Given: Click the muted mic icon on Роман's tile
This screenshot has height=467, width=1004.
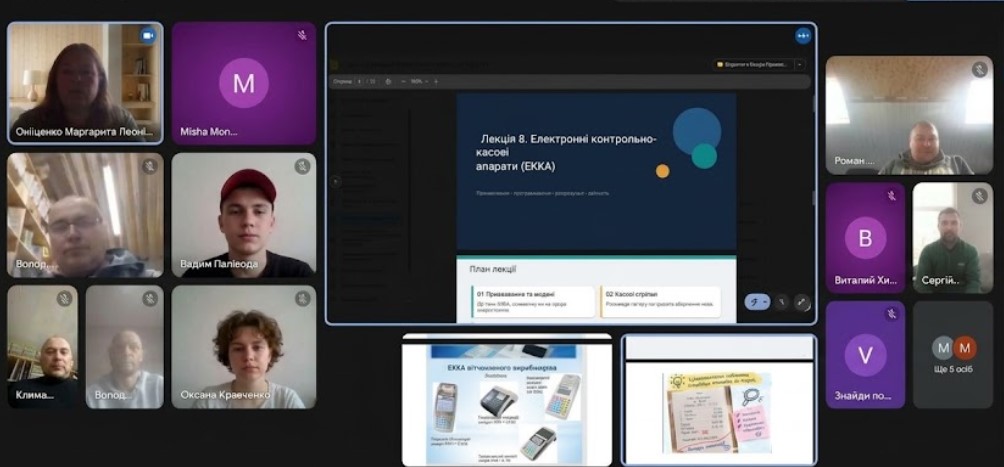Looking at the screenshot, I should tap(979, 69).
